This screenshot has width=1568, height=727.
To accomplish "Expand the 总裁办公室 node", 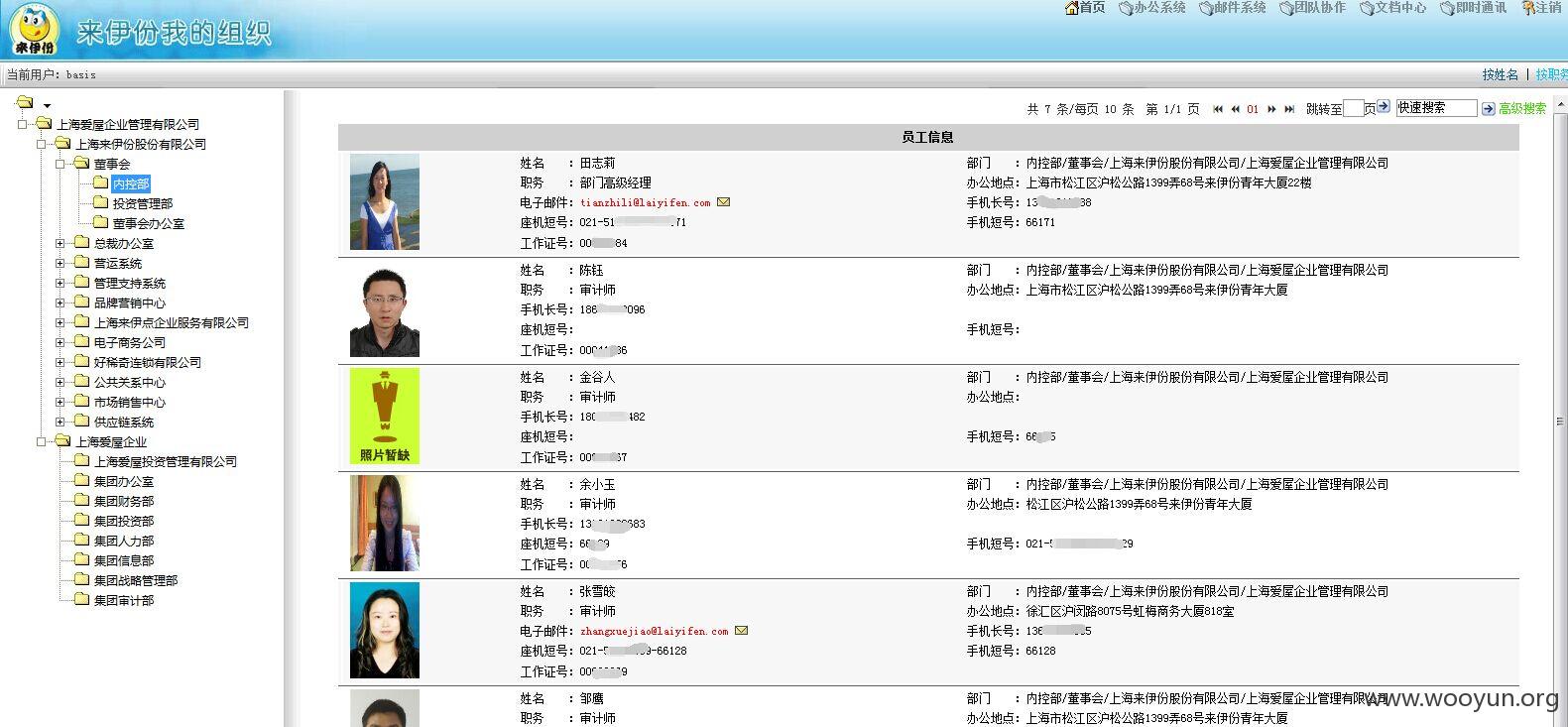I will [60, 243].
